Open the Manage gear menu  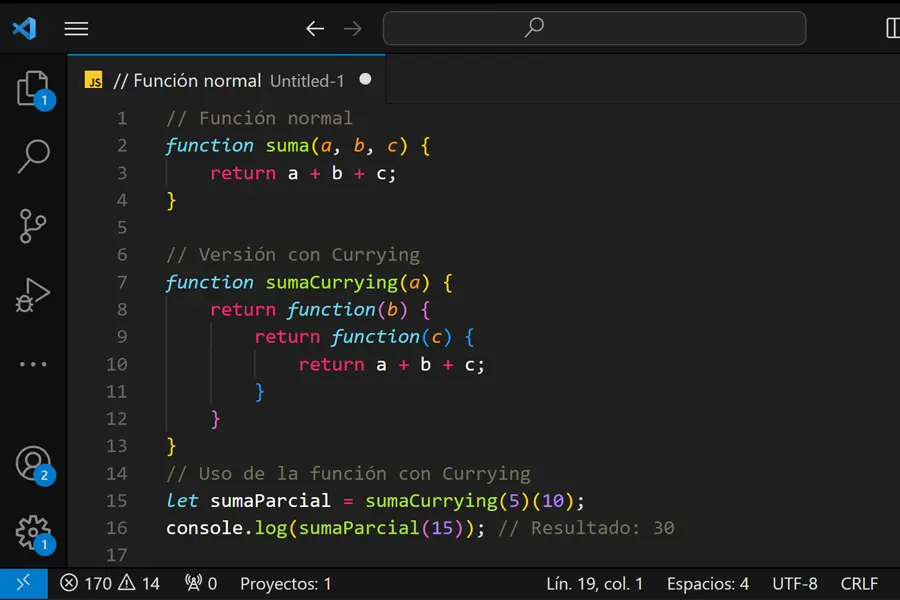tap(34, 534)
